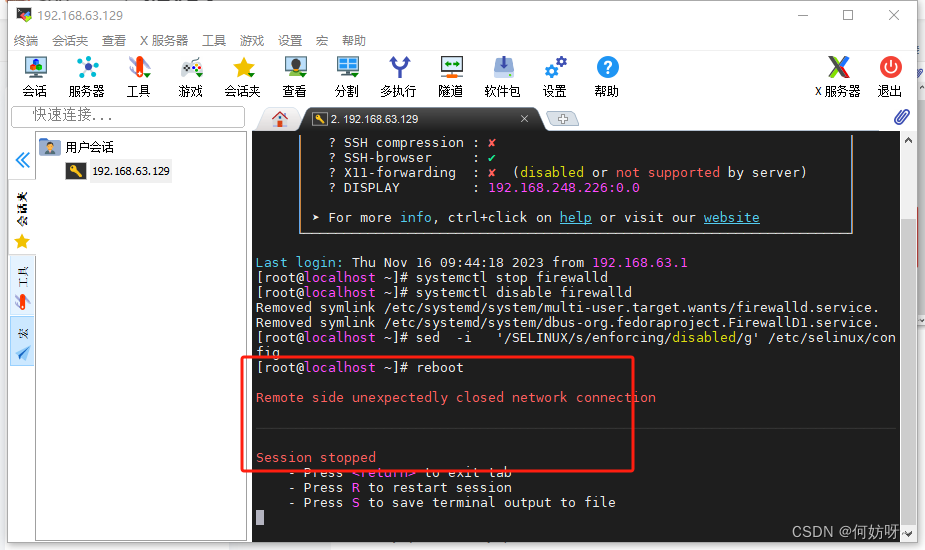This screenshot has height=550, width=925.
Task: Click the 'Session stopped' text
Action: point(316,457)
